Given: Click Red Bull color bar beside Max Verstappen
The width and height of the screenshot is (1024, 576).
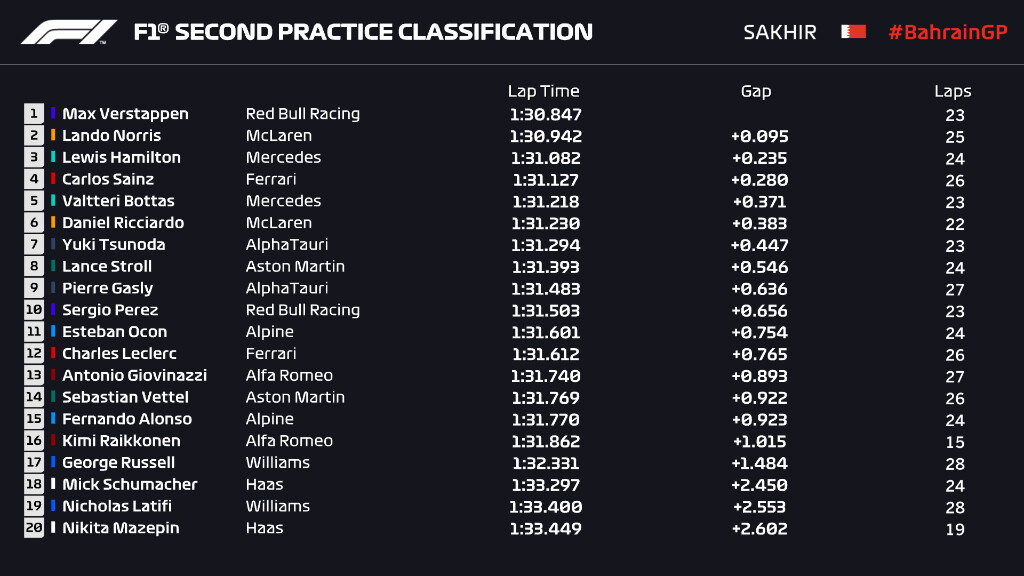Looking at the screenshot, I should 53,114.
